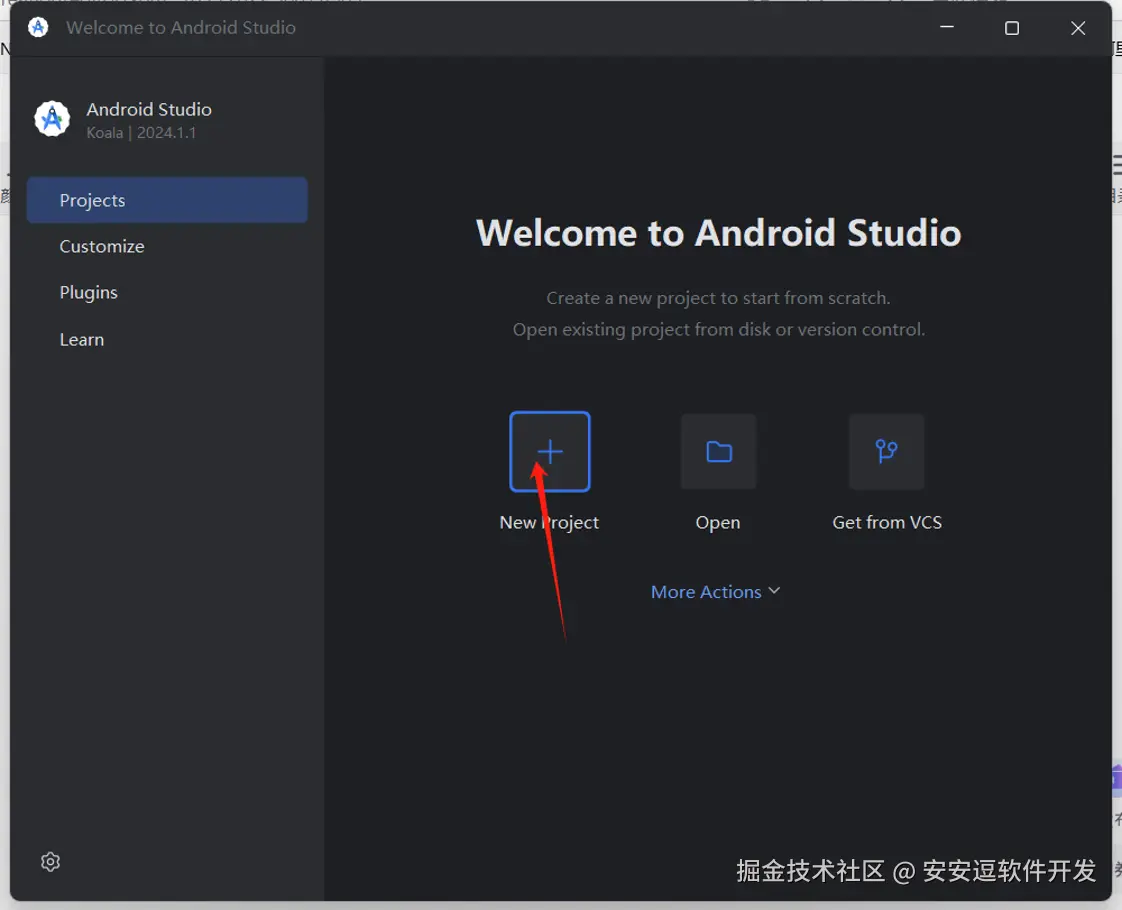Select the Projects tab
This screenshot has width=1122, height=910.
point(167,200)
